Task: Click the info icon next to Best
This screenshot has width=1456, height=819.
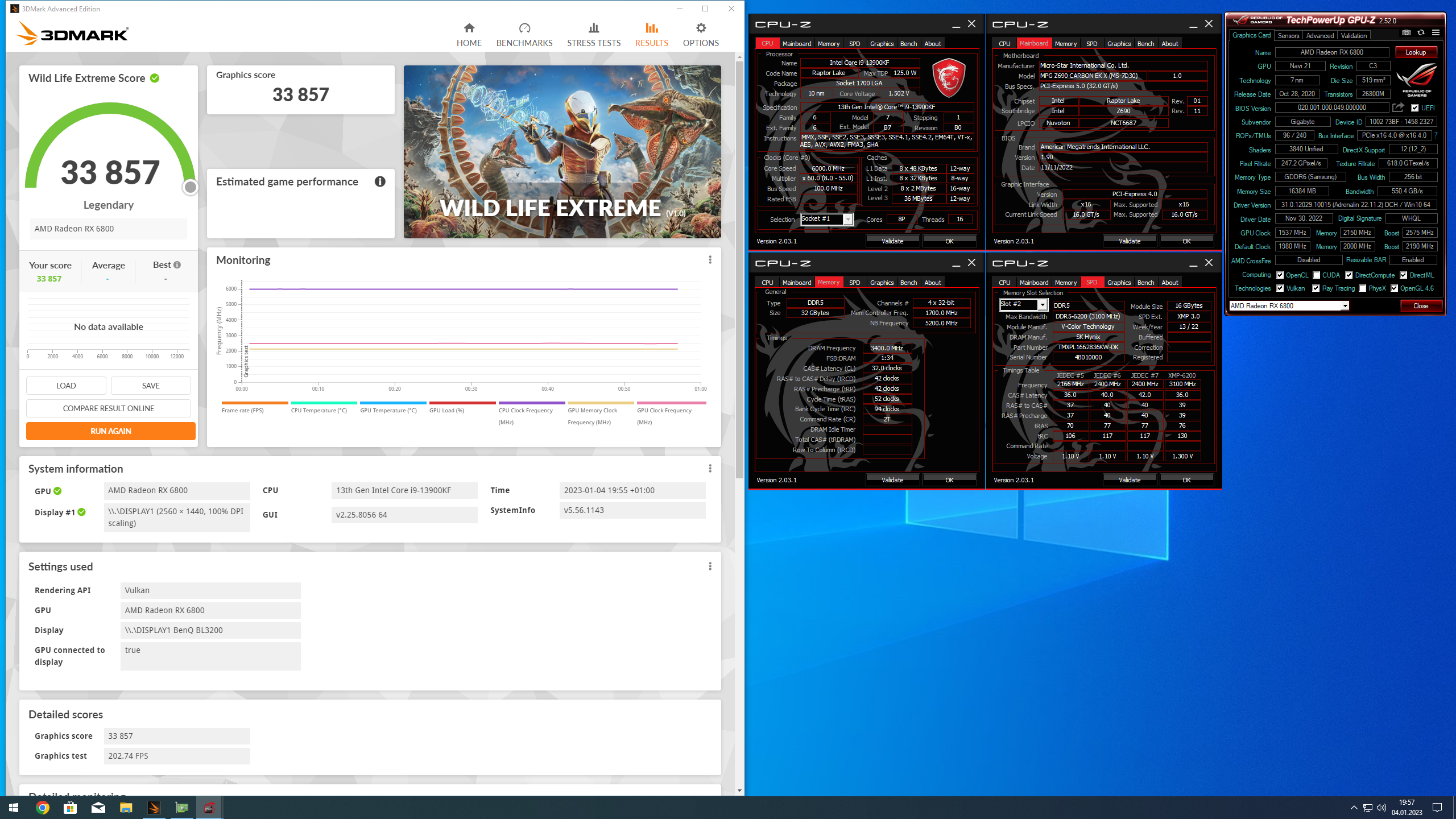Action: [177, 264]
